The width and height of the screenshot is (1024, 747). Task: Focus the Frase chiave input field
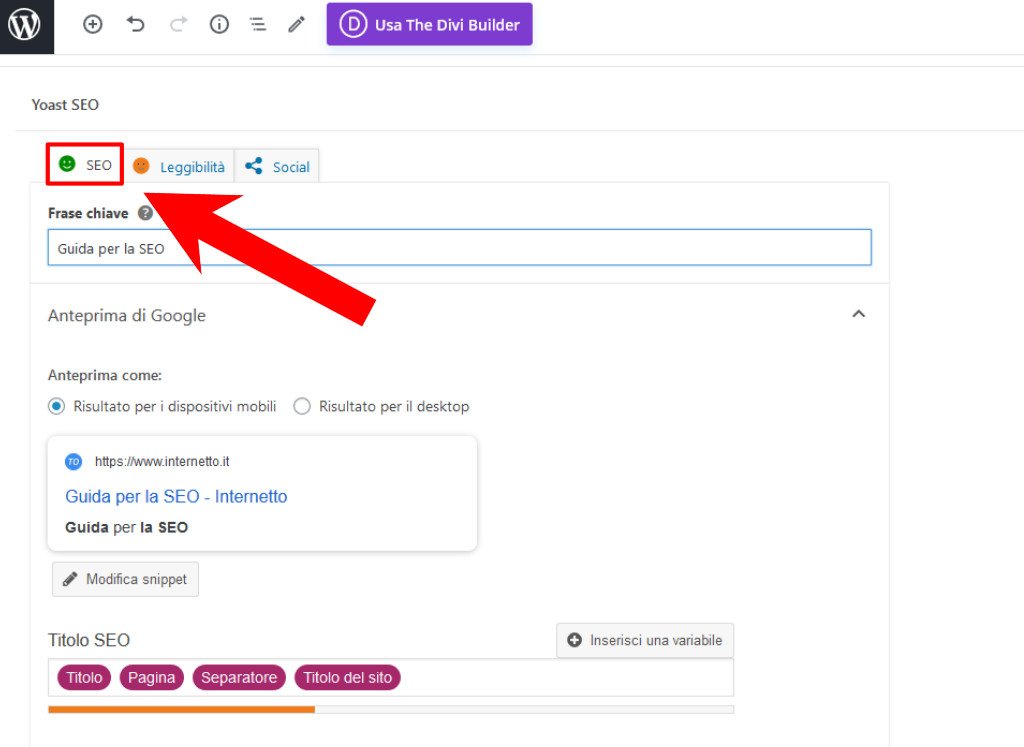(x=459, y=247)
